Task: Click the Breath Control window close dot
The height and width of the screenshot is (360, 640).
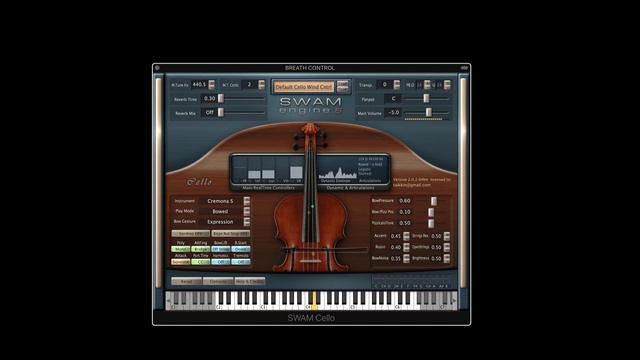Action: pos(157,68)
